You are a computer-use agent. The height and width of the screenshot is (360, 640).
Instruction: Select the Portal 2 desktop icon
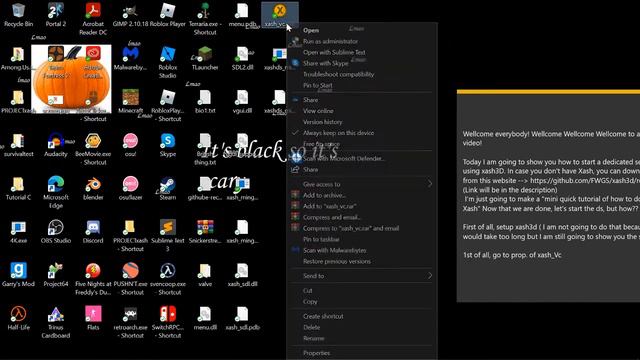tap(56, 15)
